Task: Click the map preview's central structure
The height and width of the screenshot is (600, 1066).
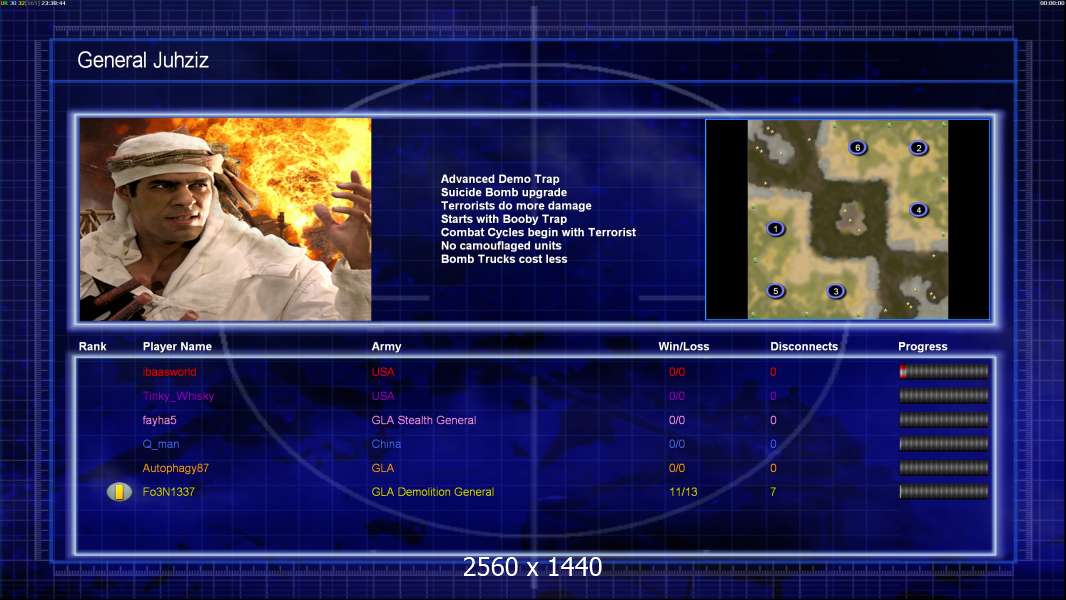Action: click(850, 218)
